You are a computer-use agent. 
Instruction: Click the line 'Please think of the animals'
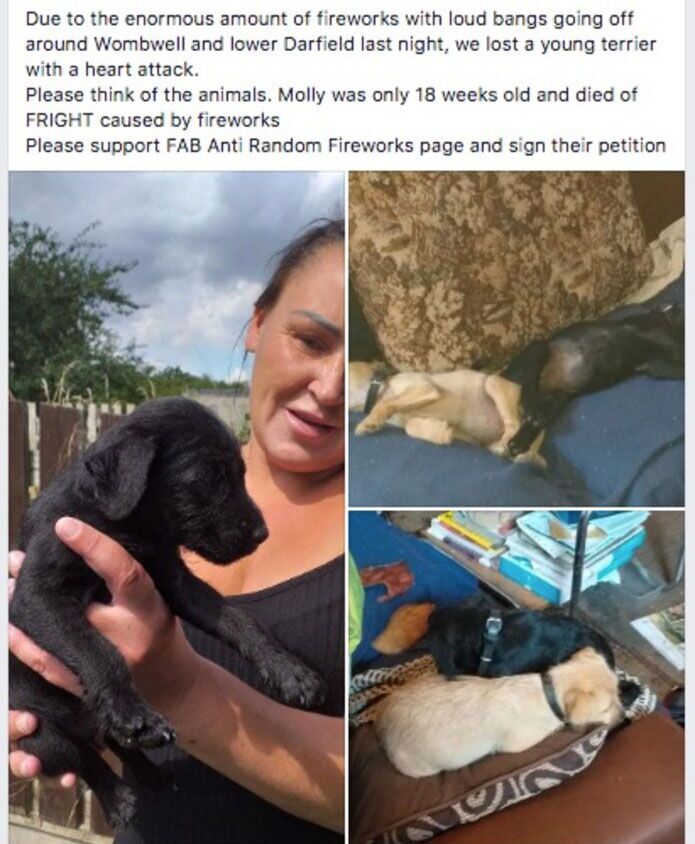pyautogui.click(x=149, y=95)
